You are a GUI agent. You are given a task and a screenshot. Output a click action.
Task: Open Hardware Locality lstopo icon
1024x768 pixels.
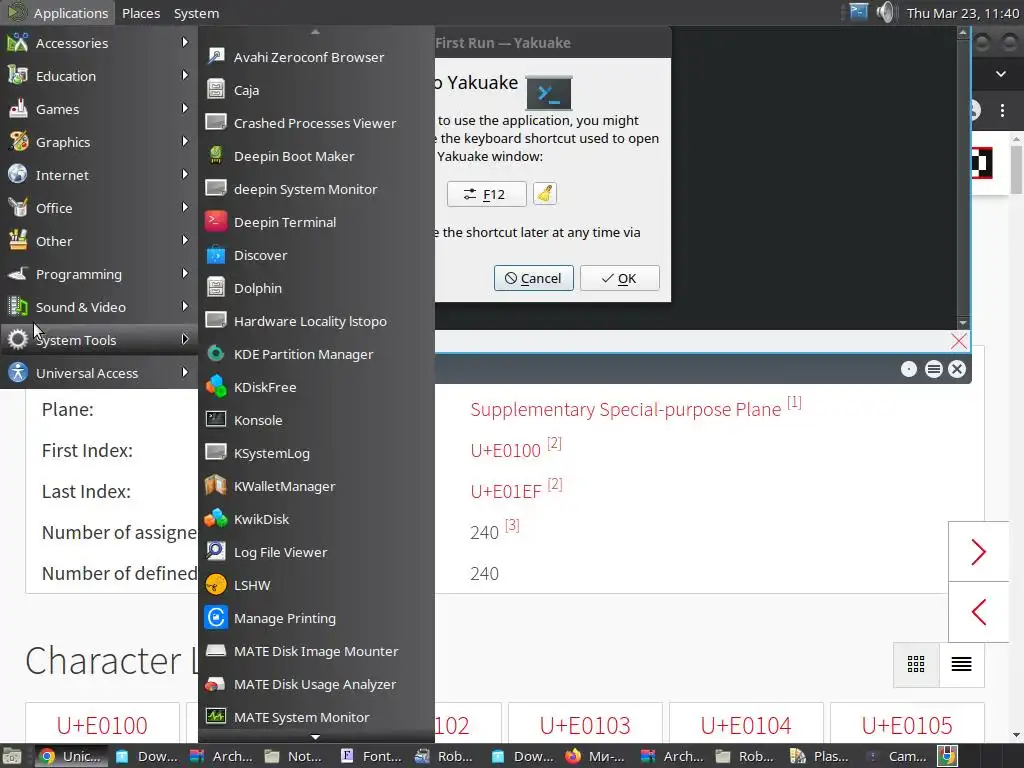point(216,321)
